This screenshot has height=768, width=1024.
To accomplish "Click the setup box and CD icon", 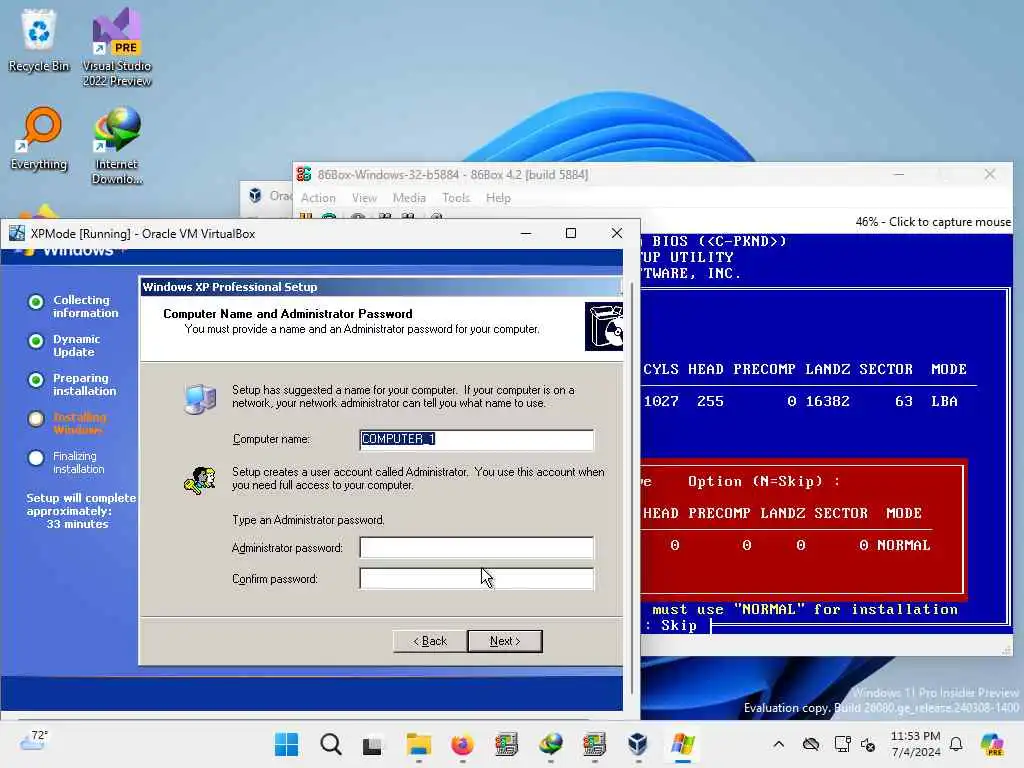I will coord(604,326).
